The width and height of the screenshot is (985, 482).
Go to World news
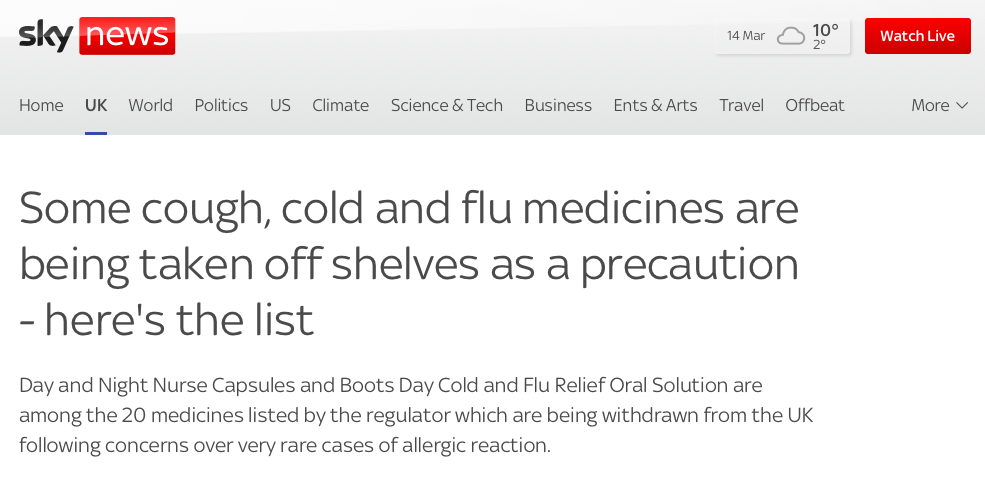pos(151,105)
